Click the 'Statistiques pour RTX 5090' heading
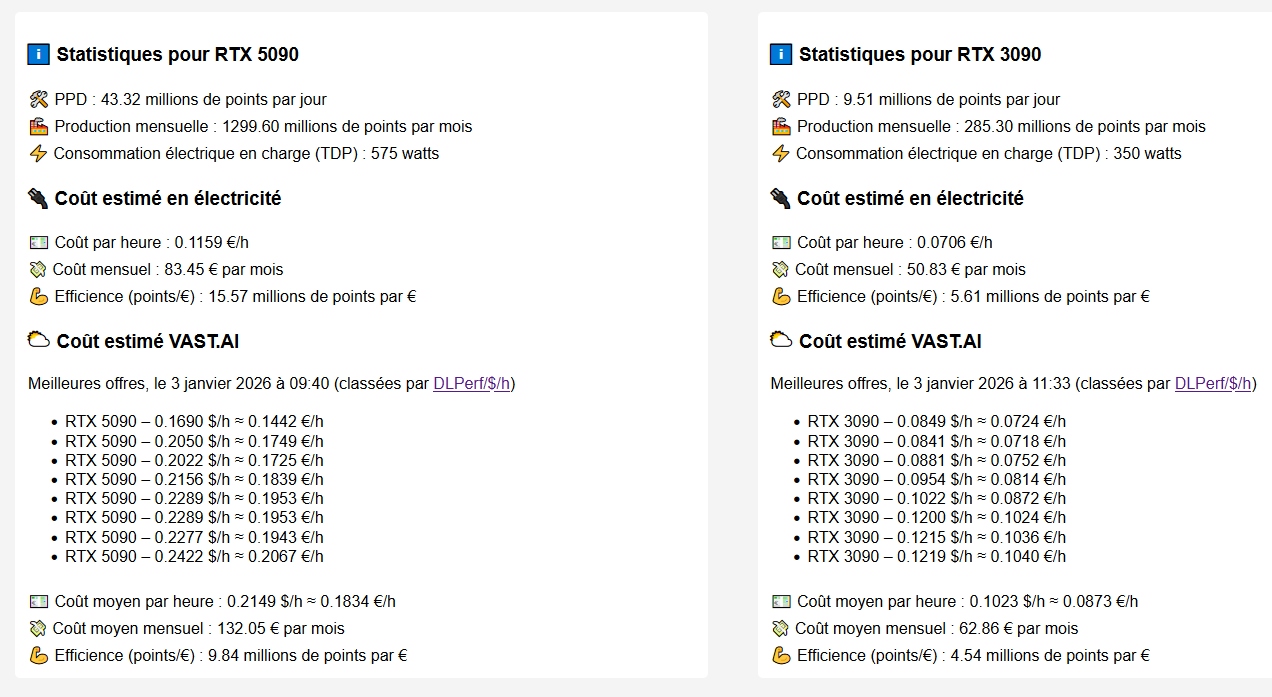Screen dimensions: 1272x697 (x=177, y=55)
